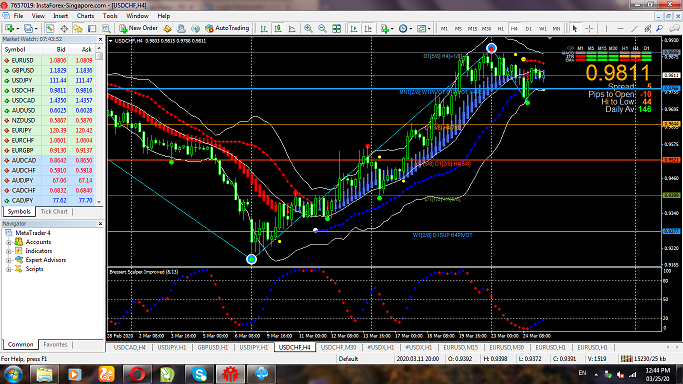Open the Insert menu

click(61, 16)
